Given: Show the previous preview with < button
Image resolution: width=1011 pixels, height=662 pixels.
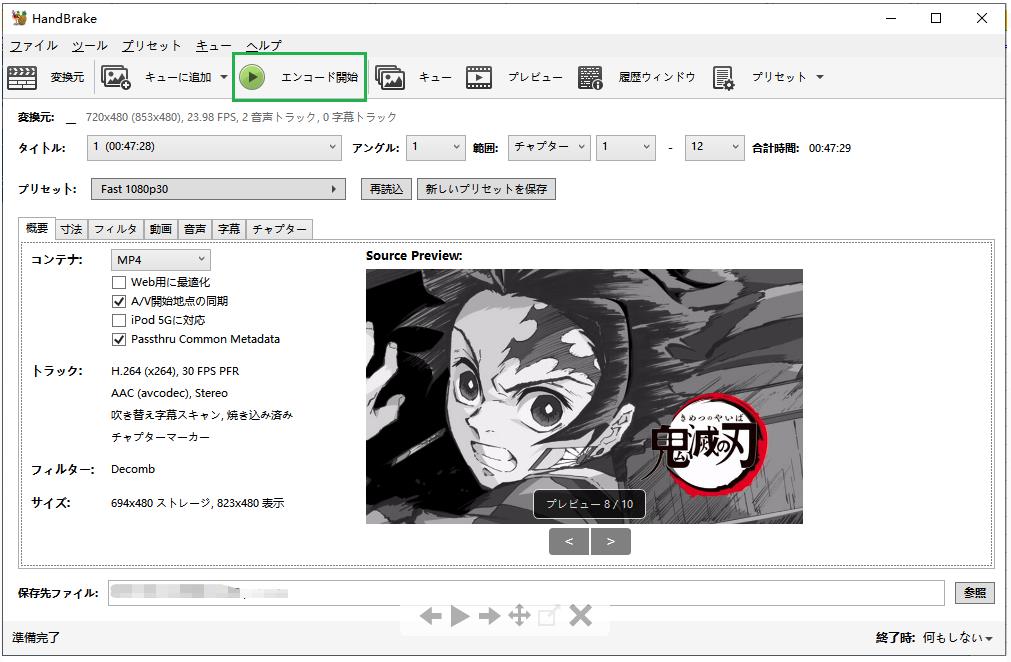Looking at the screenshot, I should 569,541.
